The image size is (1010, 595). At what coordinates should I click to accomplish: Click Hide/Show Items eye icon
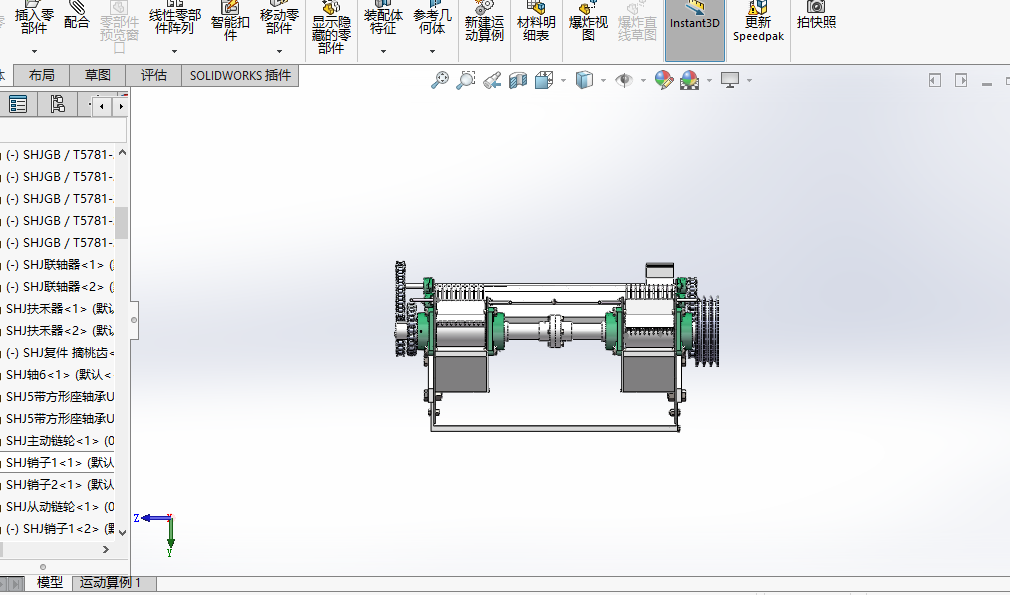tap(624, 80)
